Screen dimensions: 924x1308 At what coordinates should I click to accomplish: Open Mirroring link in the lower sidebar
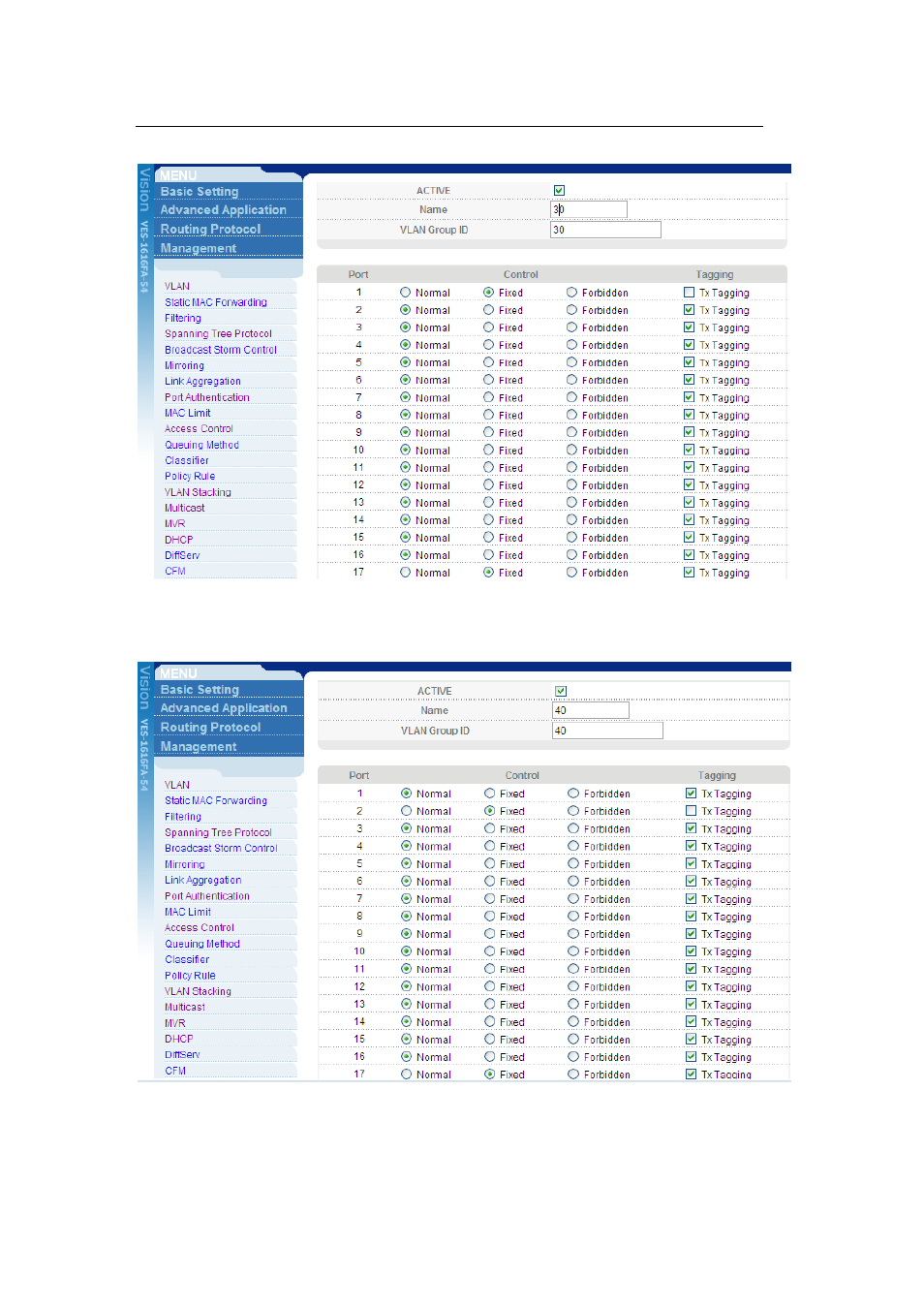tap(184, 864)
